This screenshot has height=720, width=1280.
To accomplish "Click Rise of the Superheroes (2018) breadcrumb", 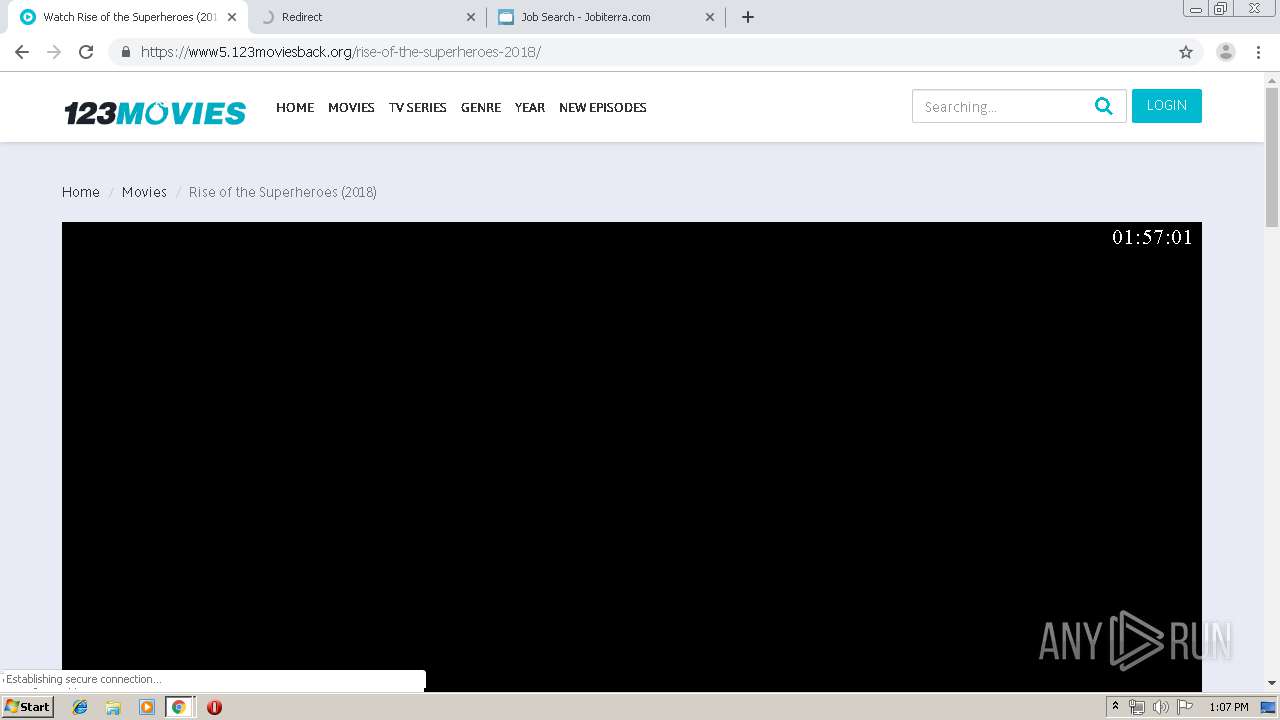I will [x=283, y=192].
